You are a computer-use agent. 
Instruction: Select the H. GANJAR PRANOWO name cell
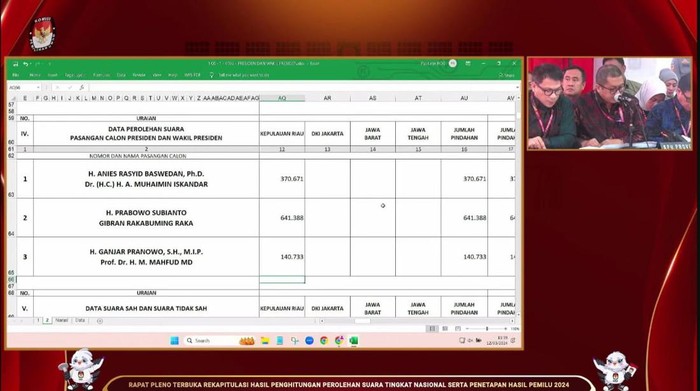[146, 257]
